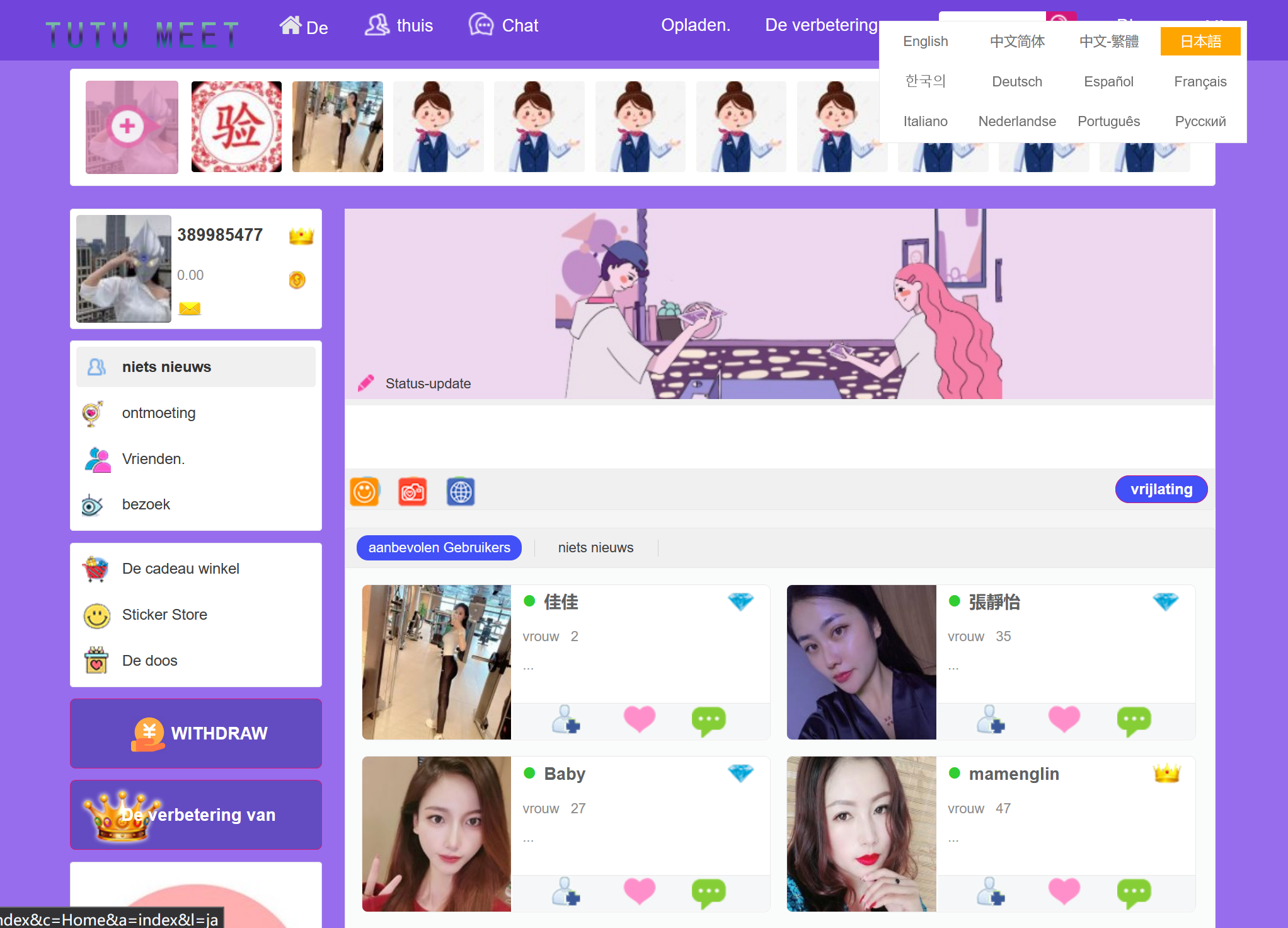This screenshot has width=1288, height=928.
Task: Click the red camera photo upload icon
Action: [412, 492]
